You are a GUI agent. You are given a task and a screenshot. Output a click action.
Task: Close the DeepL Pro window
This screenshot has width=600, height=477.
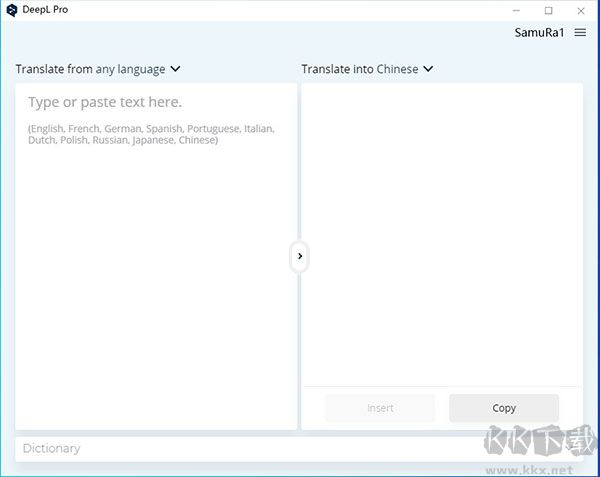click(581, 11)
